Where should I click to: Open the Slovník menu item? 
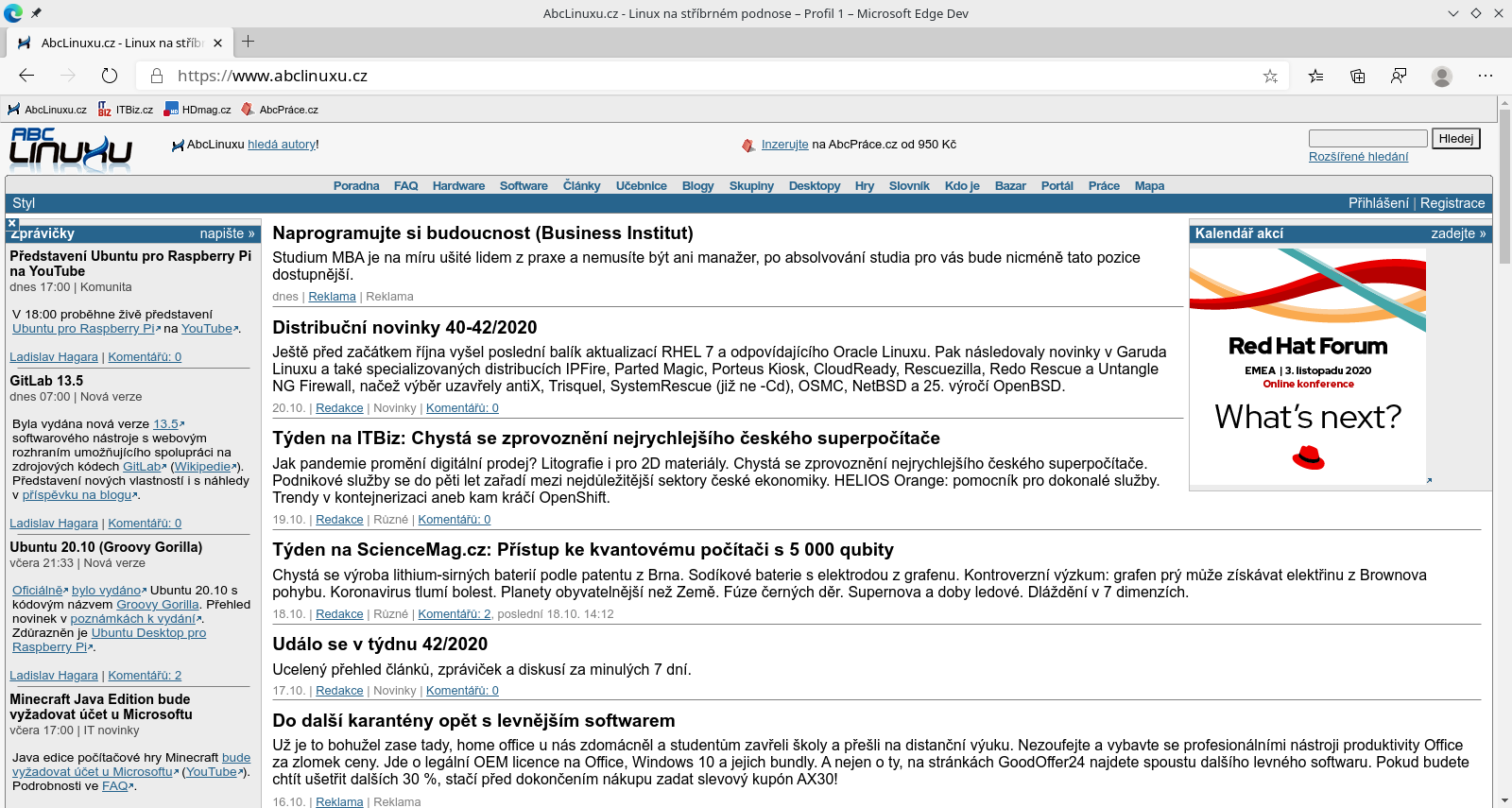[909, 186]
